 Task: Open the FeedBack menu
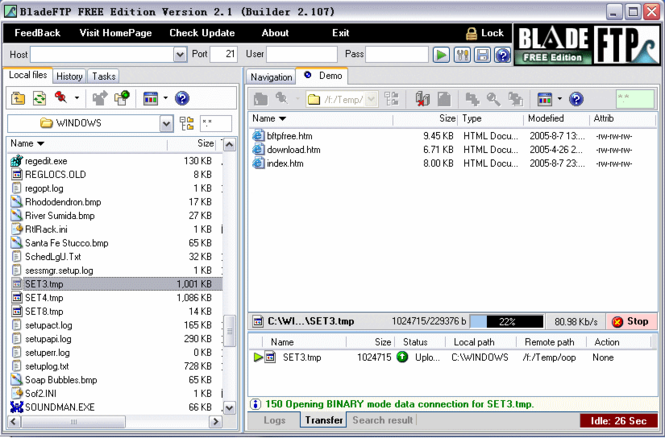[37, 33]
